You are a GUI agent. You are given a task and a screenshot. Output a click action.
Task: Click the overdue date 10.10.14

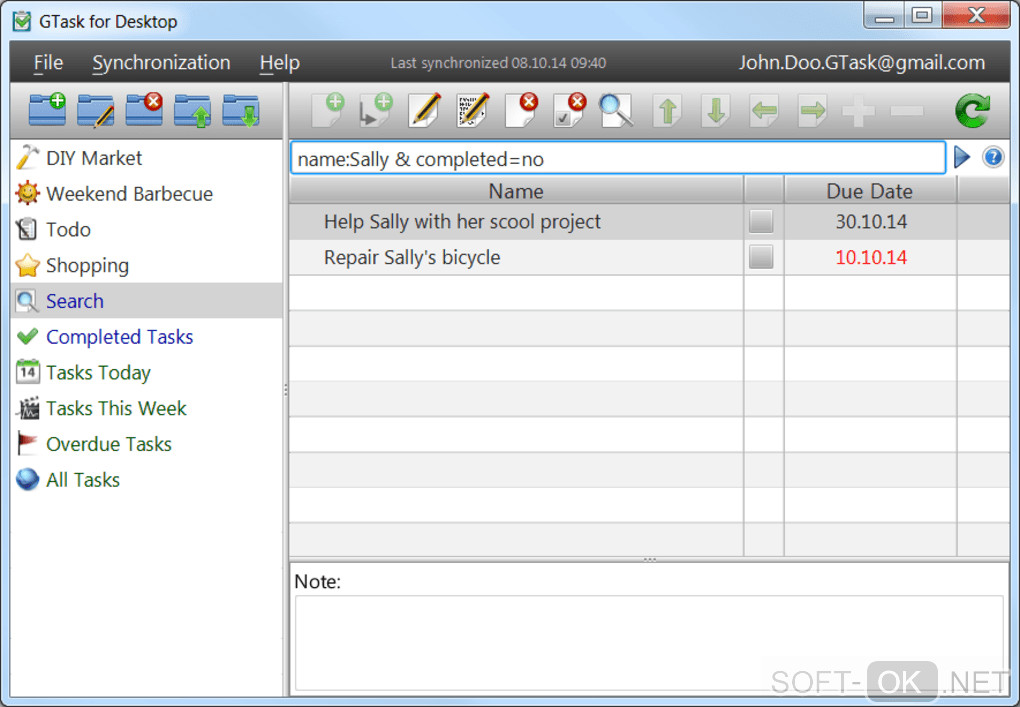tap(871, 258)
